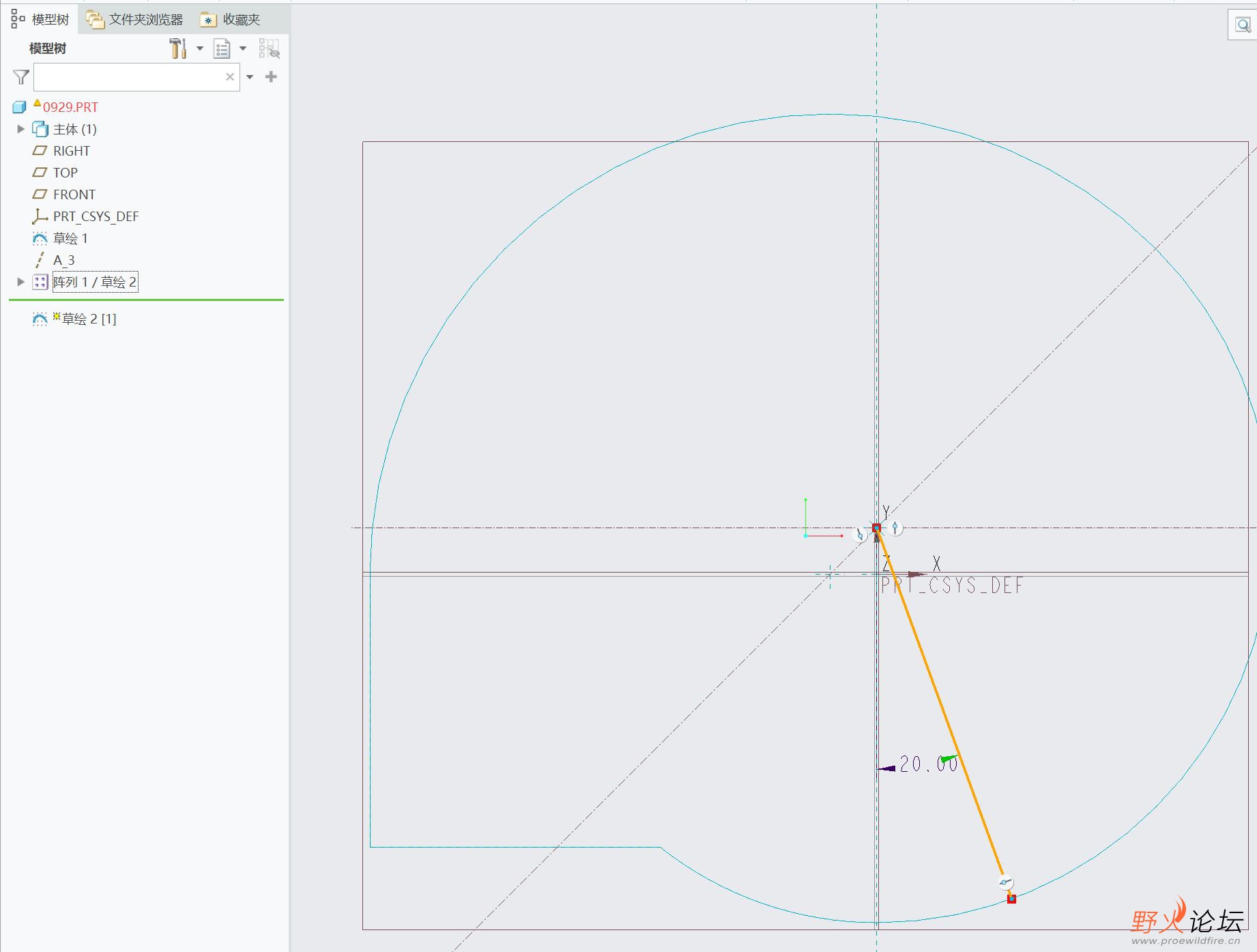Click the red endpoint at line bottom
Screen dimensions: 1257x952
[1011, 899]
